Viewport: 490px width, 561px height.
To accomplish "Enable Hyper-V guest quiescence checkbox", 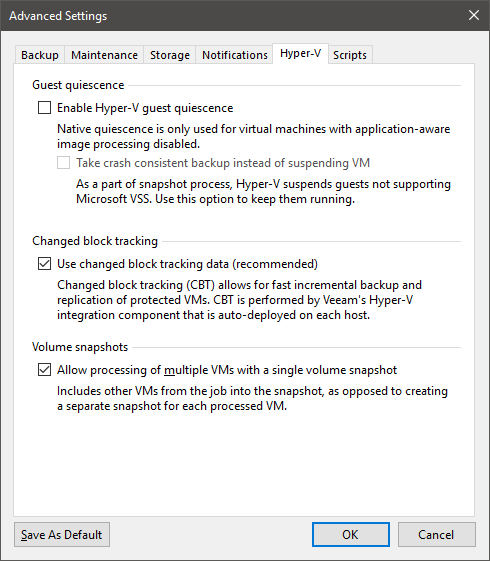I will tap(44, 108).
